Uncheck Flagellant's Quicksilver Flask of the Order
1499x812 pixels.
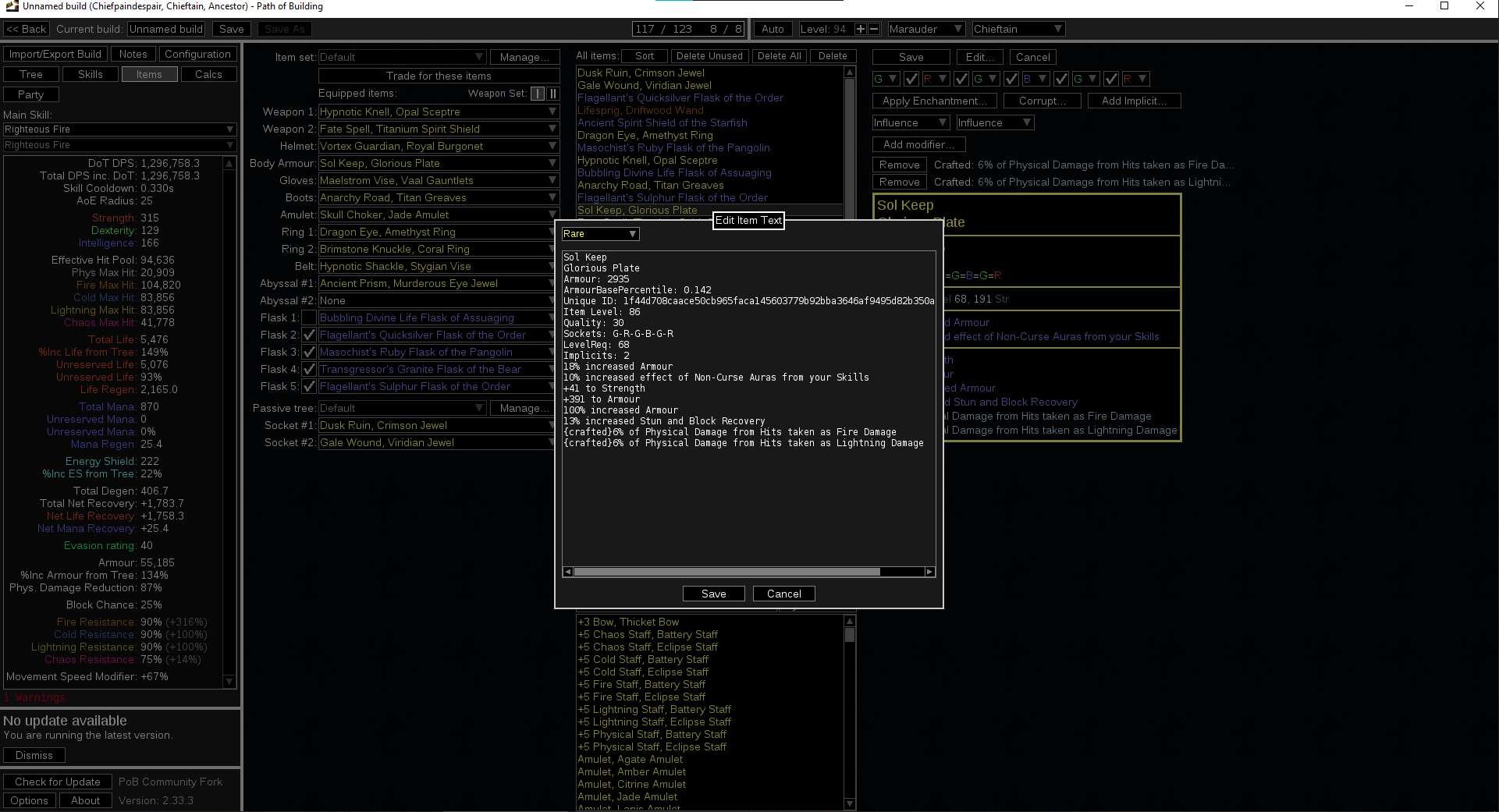click(x=309, y=335)
